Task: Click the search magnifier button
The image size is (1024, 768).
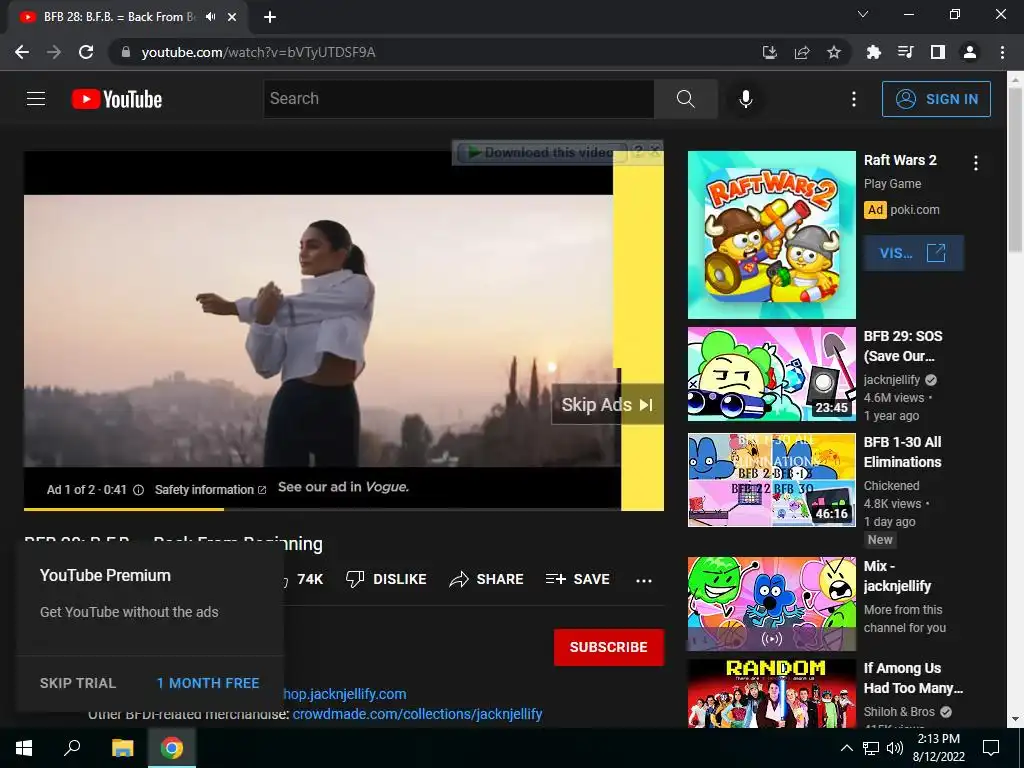Action: (686, 99)
